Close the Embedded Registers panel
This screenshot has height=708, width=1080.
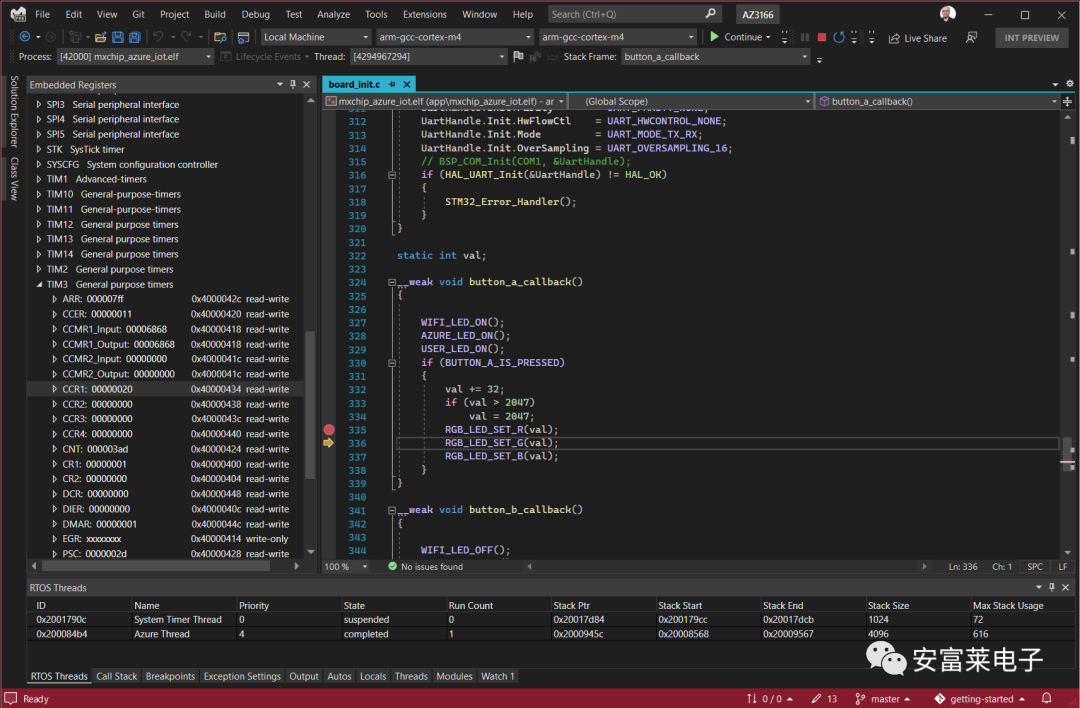pos(307,84)
